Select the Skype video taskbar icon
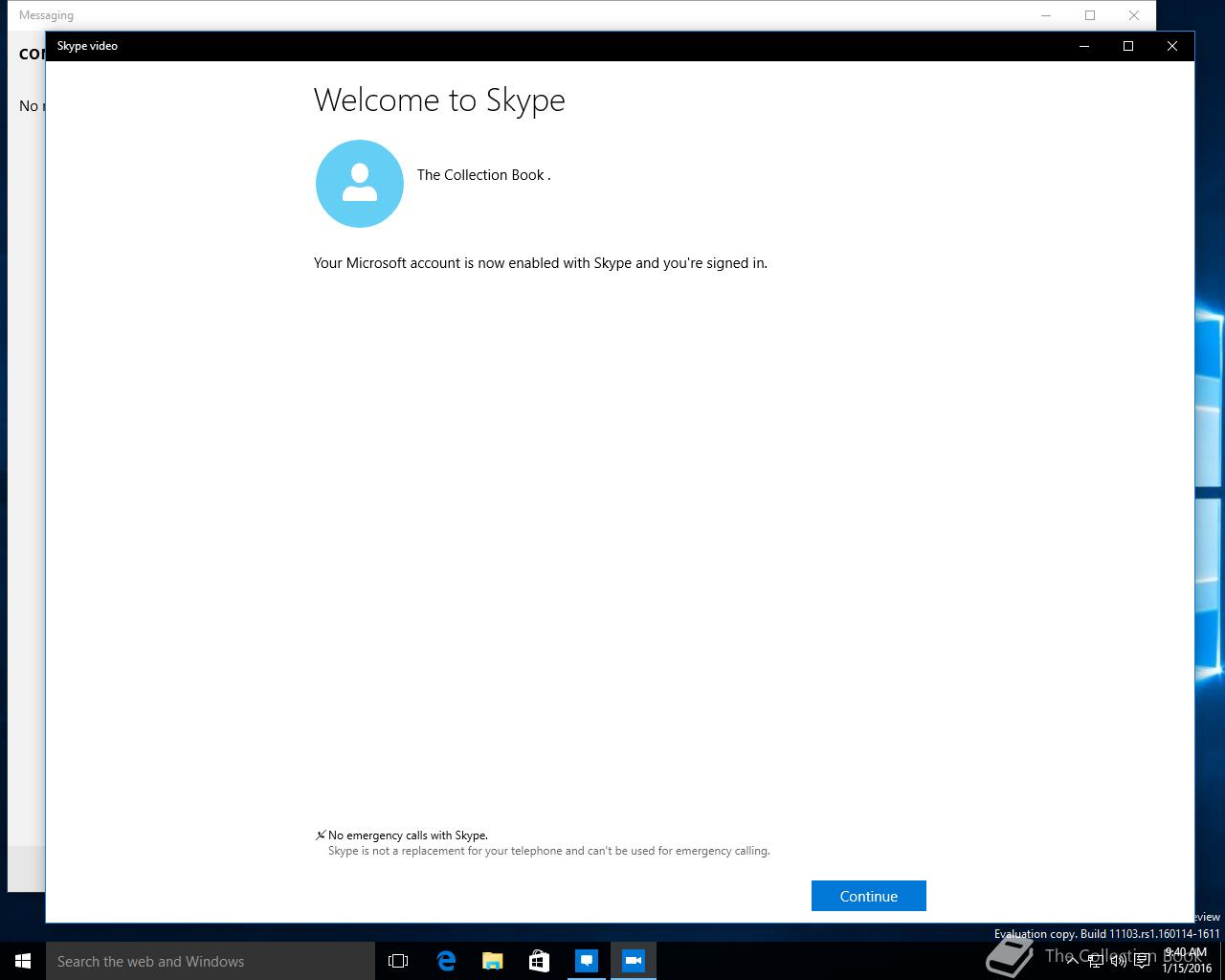This screenshot has width=1225, height=980. 634,961
